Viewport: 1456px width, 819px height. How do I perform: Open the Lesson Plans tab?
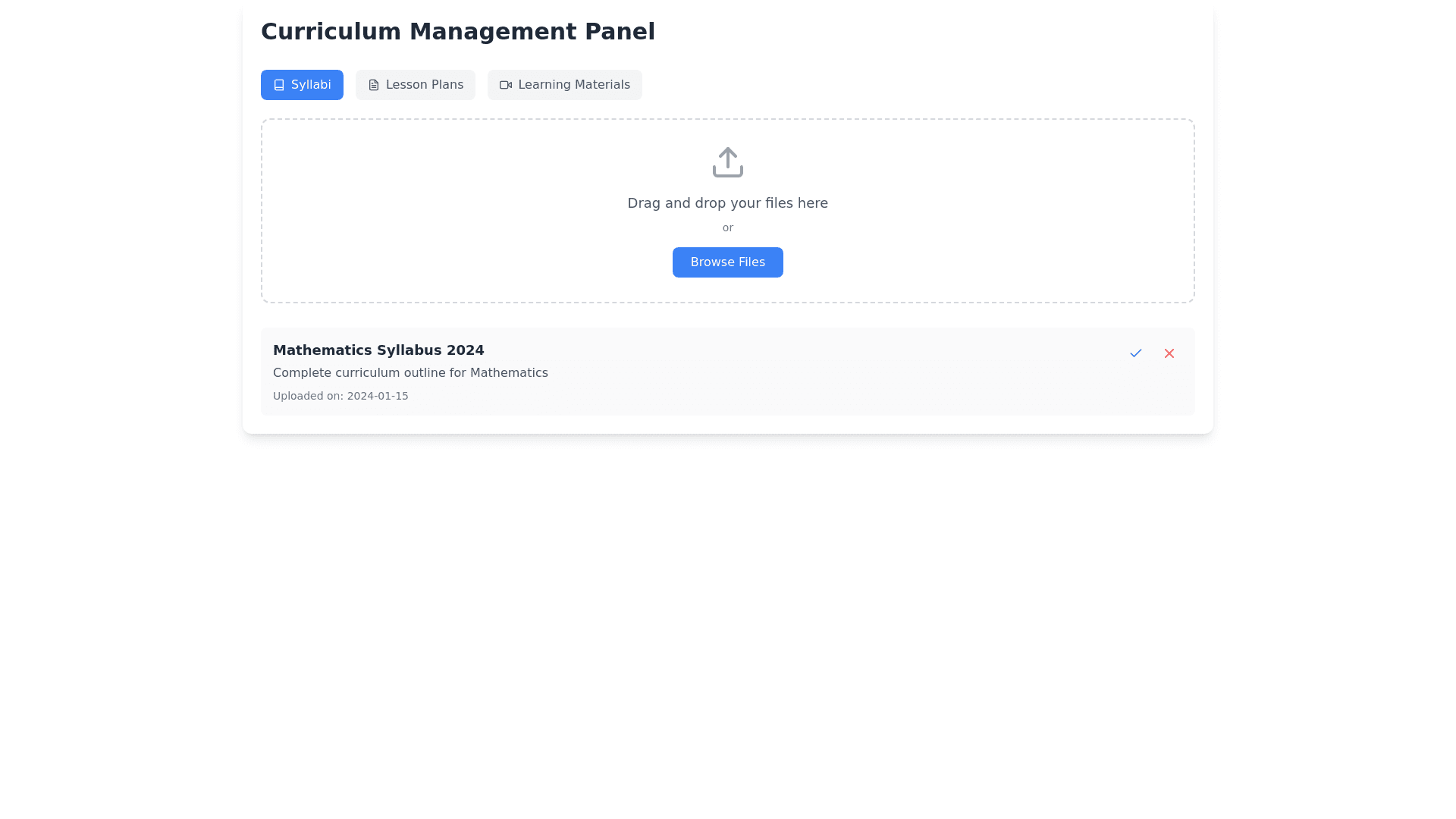coord(416,85)
